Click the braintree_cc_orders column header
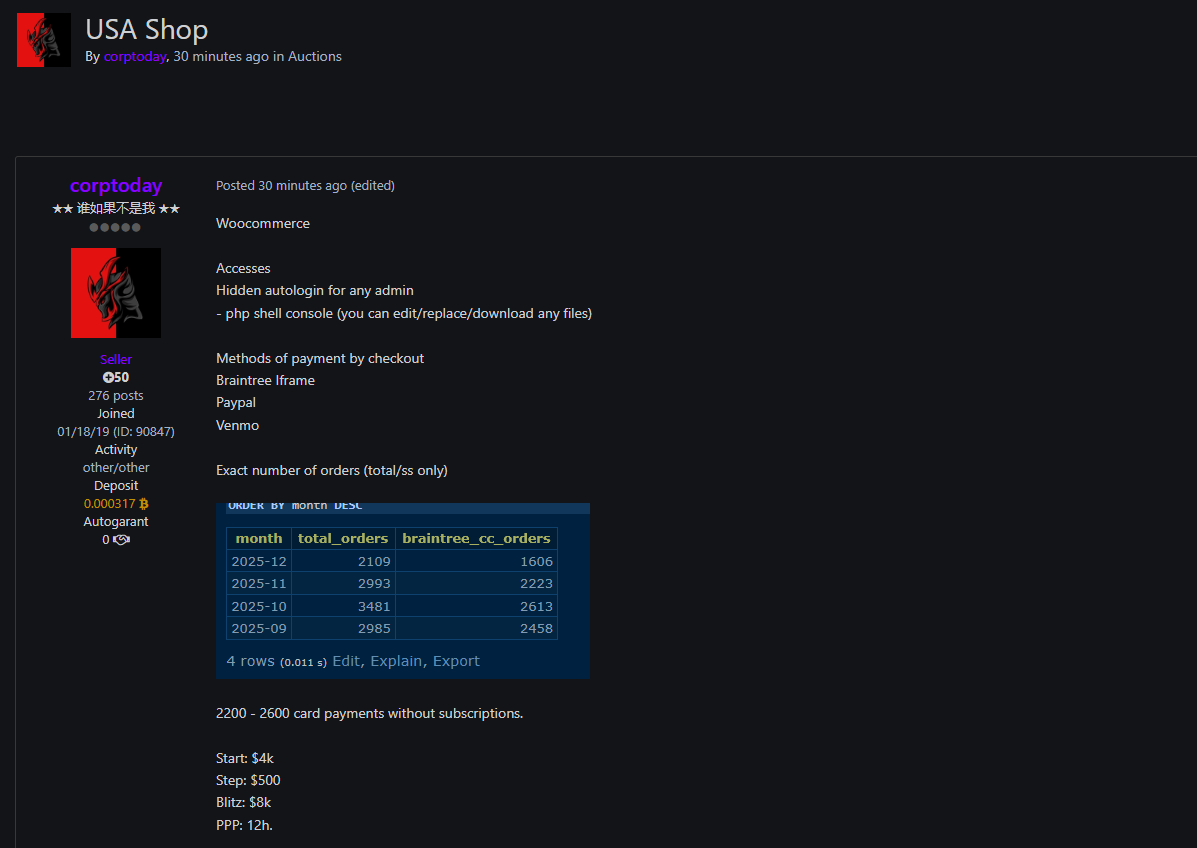The height and width of the screenshot is (848, 1197). 476,538
